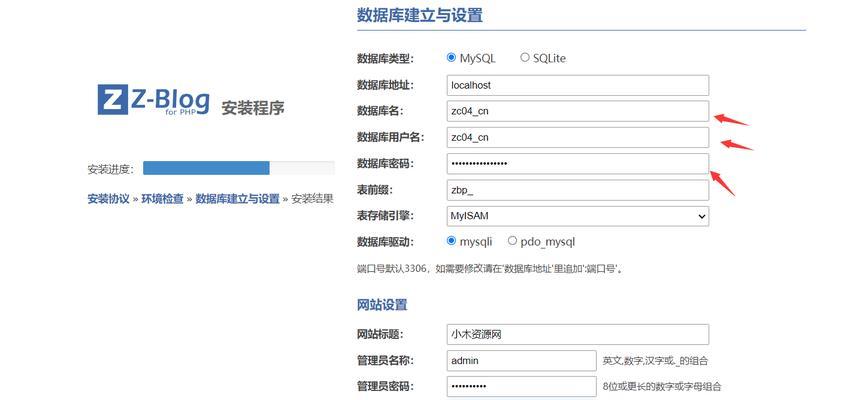Open the MyISAM storage engine dropdown

pyautogui.click(x=577, y=216)
